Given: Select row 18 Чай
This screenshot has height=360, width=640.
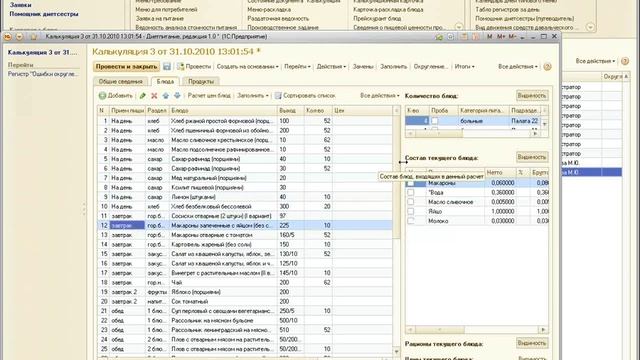Looking at the screenshot, I should 245,282.
